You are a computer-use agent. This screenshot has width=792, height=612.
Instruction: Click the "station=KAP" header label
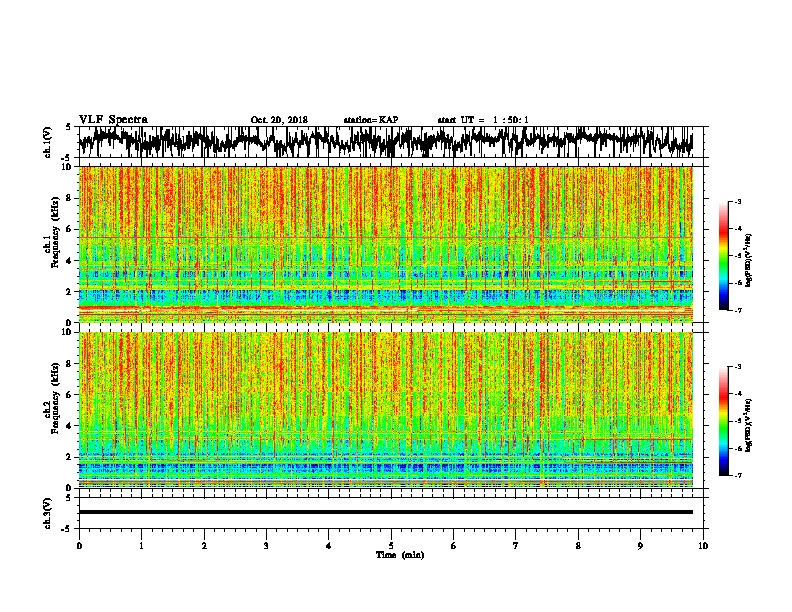pos(371,120)
